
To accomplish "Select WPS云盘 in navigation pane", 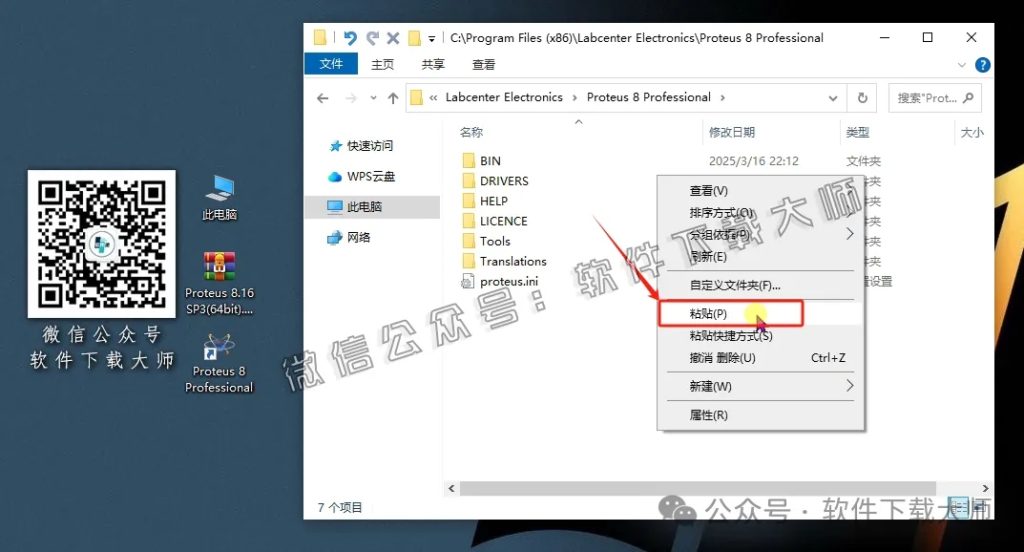I will point(371,176).
